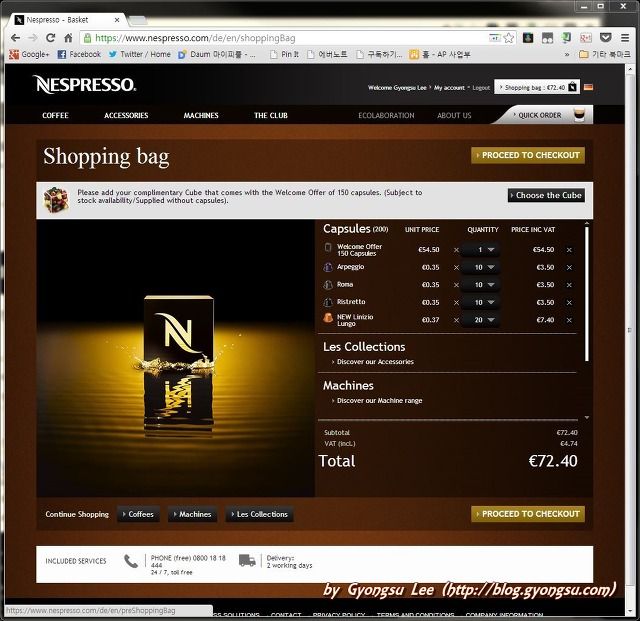Open quantity dropdown for Arpeggio
This screenshot has width=640, height=621.
pyautogui.click(x=480, y=267)
